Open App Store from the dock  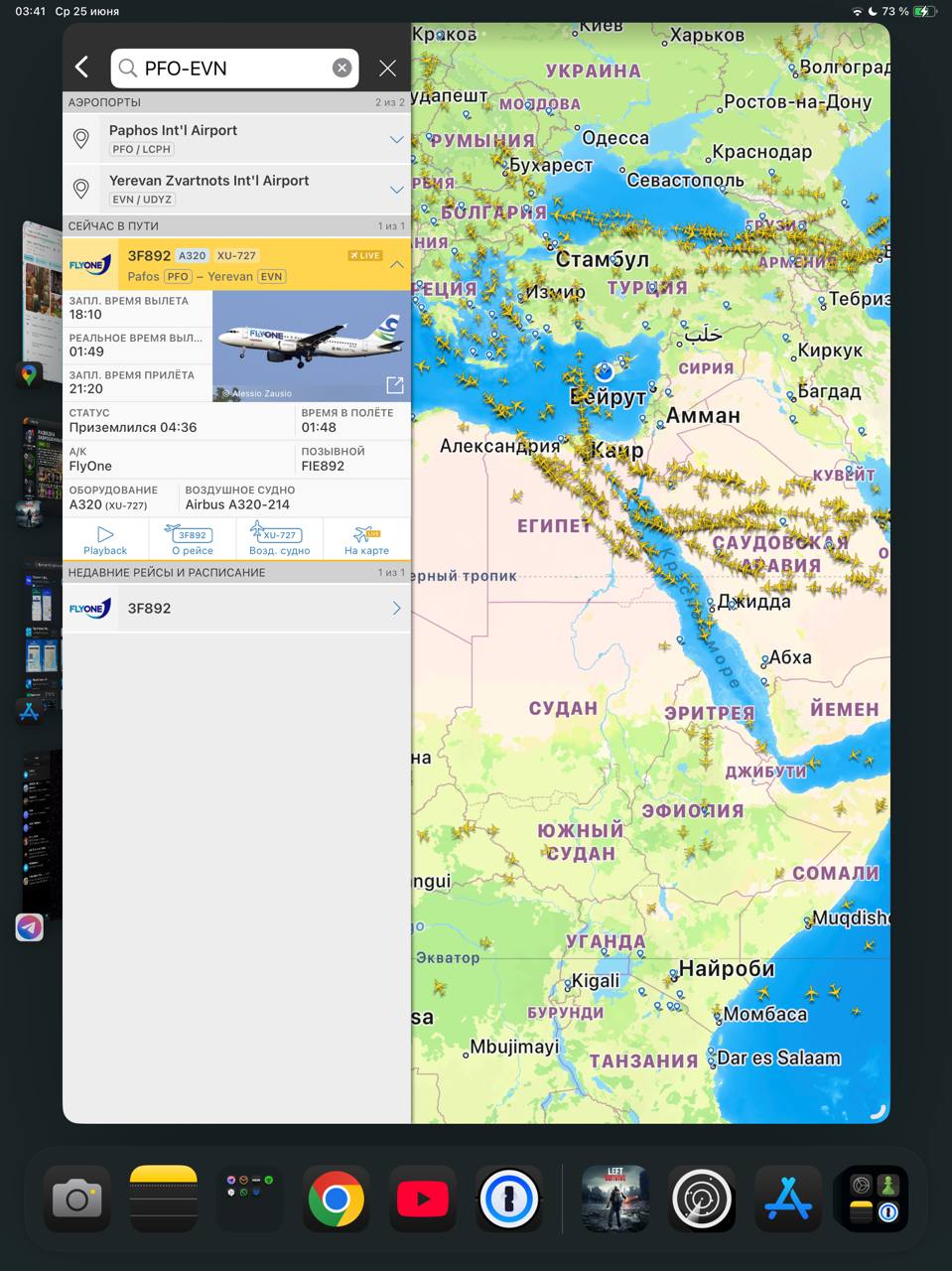(x=788, y=1199)
